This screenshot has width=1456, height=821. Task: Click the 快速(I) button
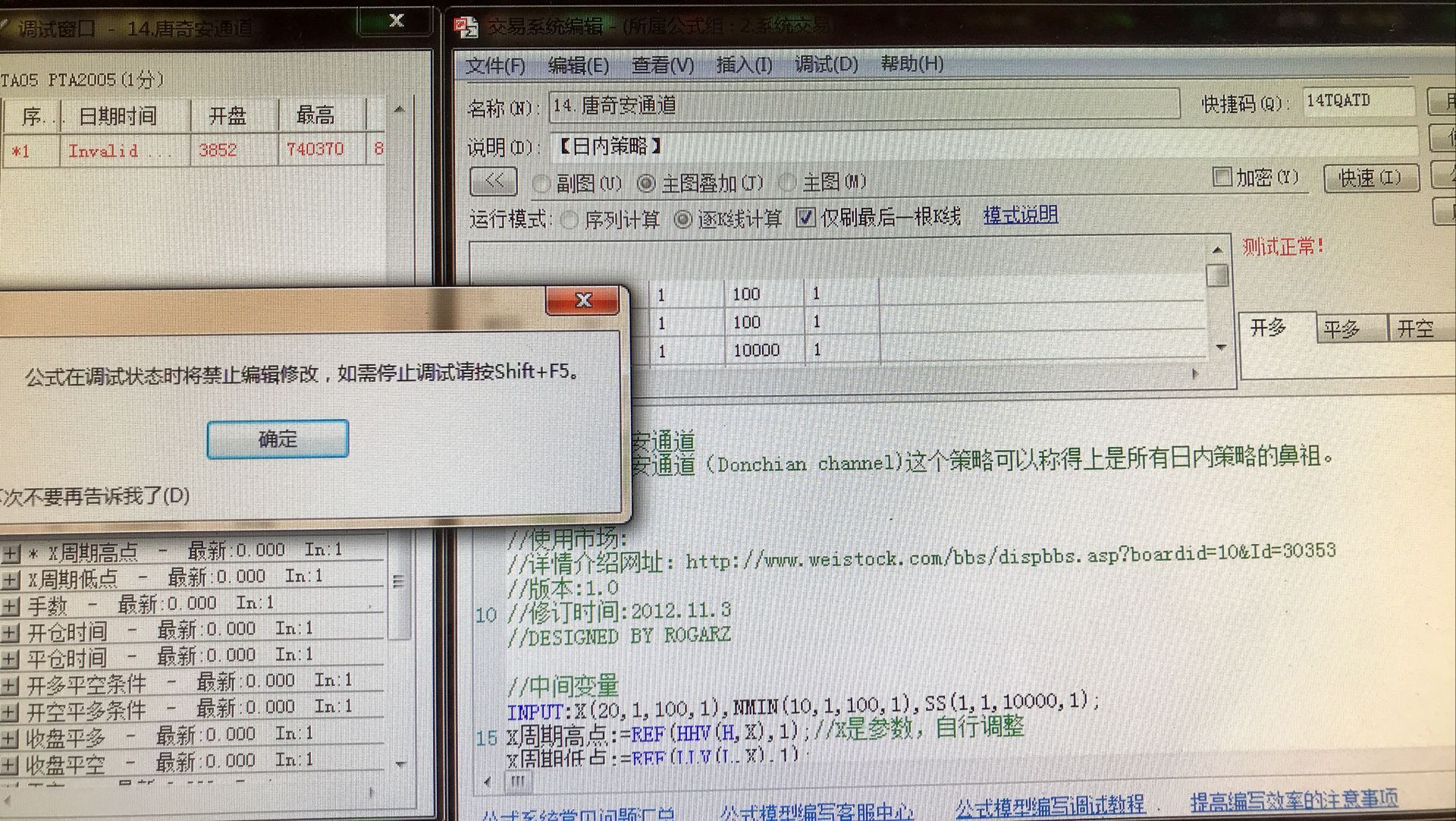coord(1370,178)
